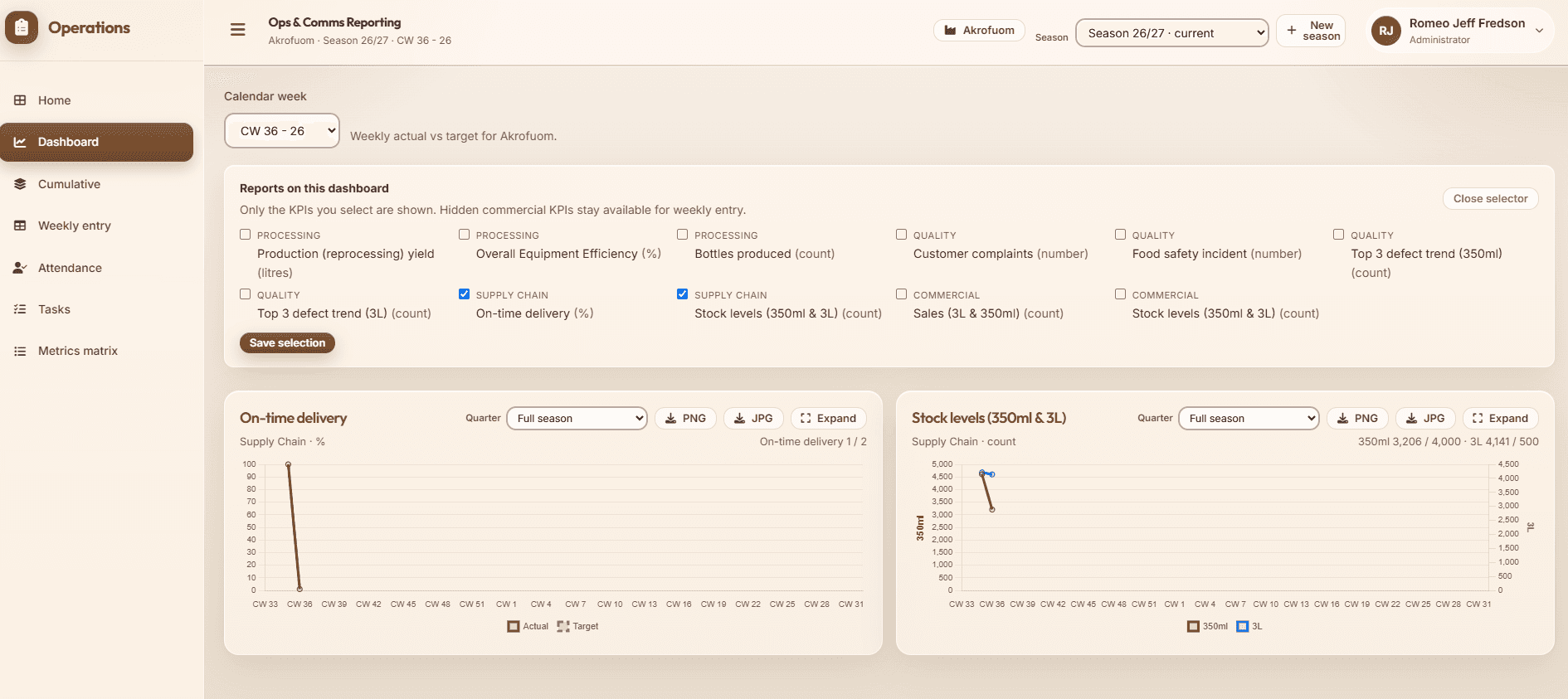The height and width of the screenshot is (699, 1568).
Task: Click the Operations clipboard logo icon
Action: tap(22, 27)
